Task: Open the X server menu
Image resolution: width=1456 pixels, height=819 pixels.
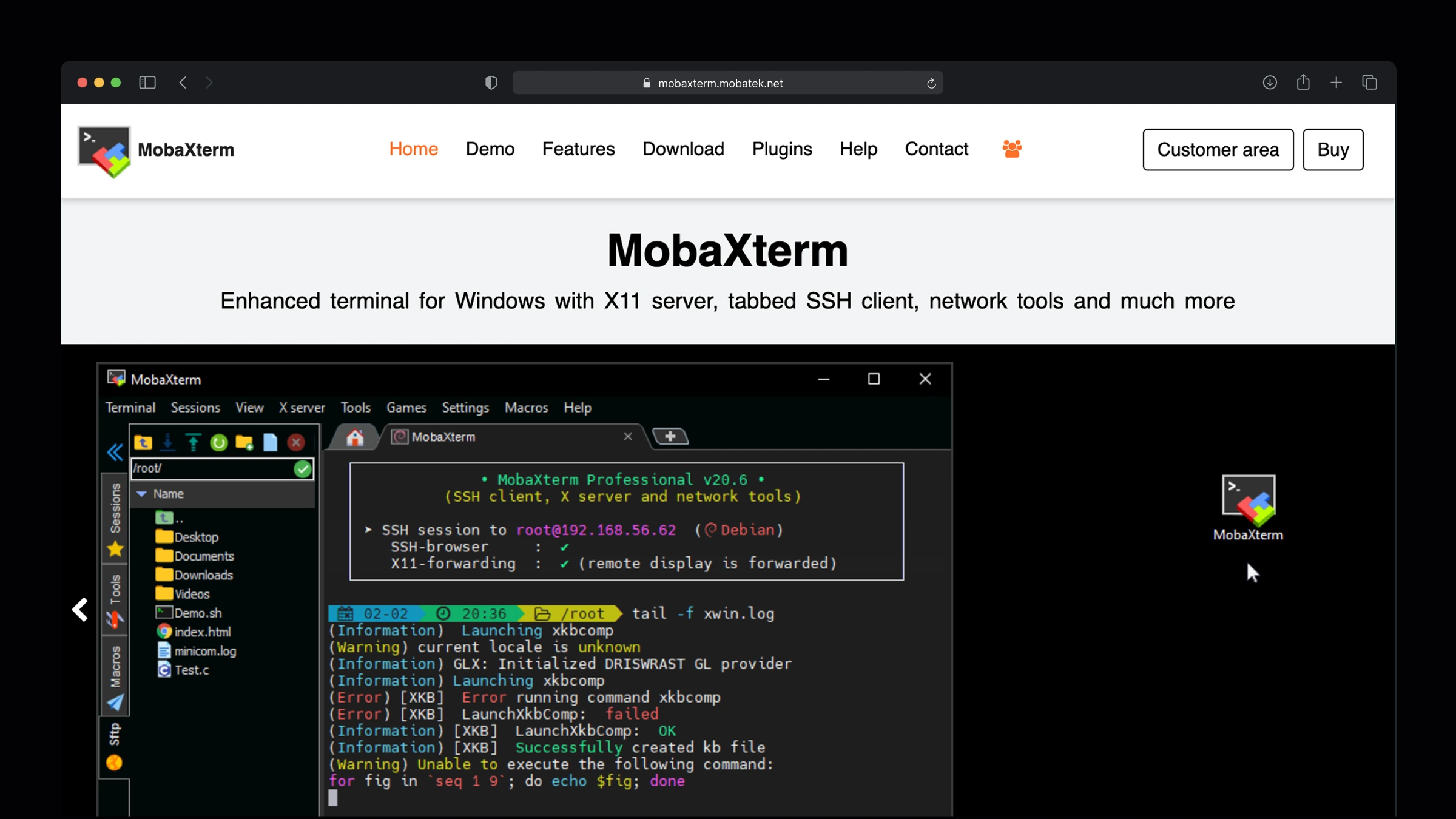Action: pyautogui.click(x=302, y=408)
